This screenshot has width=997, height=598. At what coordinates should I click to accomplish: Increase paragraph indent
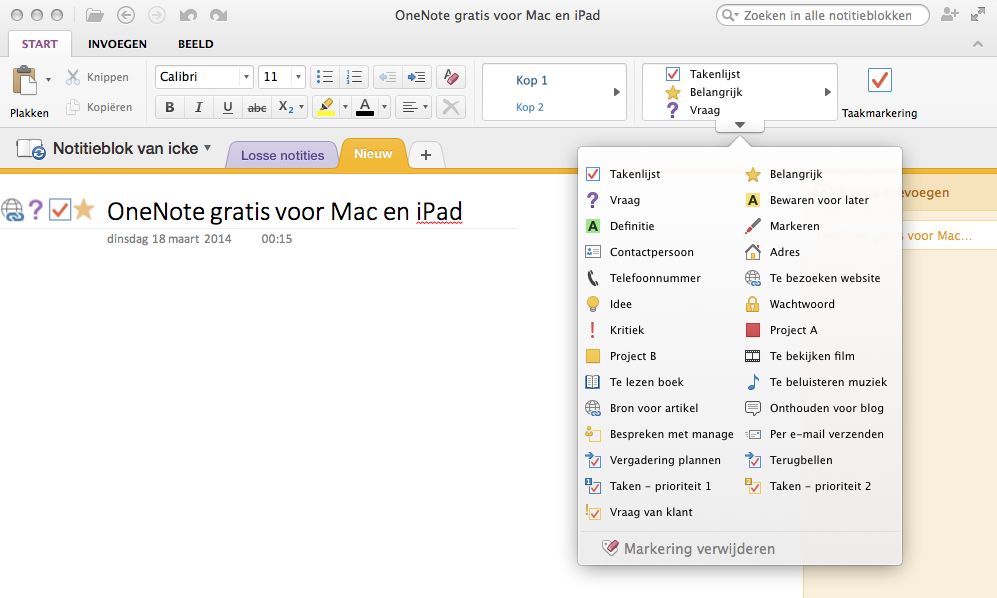pyautogui.click(x=416, y=77)
